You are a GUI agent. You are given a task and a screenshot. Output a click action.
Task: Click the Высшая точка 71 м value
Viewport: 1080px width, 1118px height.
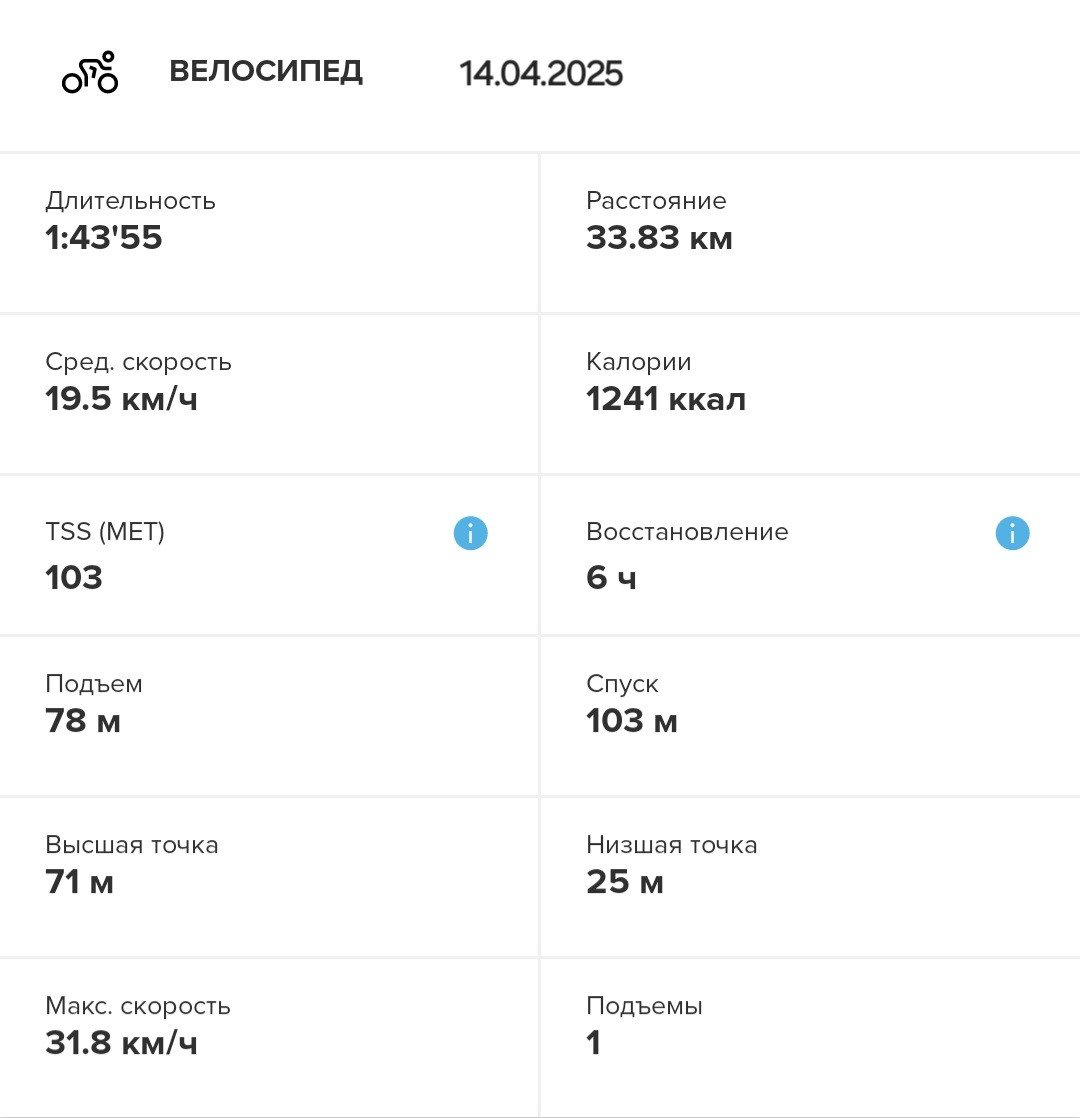pyautogui.click(x=79, y=882)
